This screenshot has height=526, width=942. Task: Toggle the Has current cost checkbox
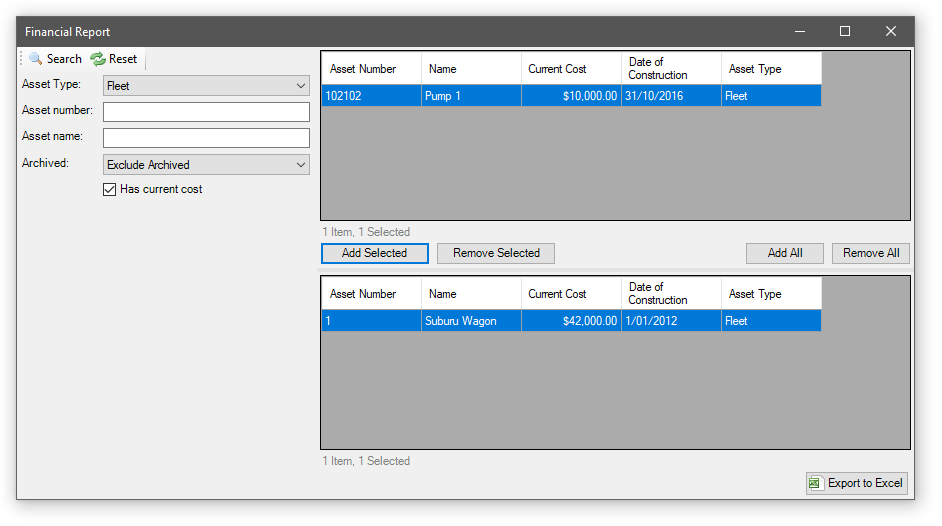110,189
